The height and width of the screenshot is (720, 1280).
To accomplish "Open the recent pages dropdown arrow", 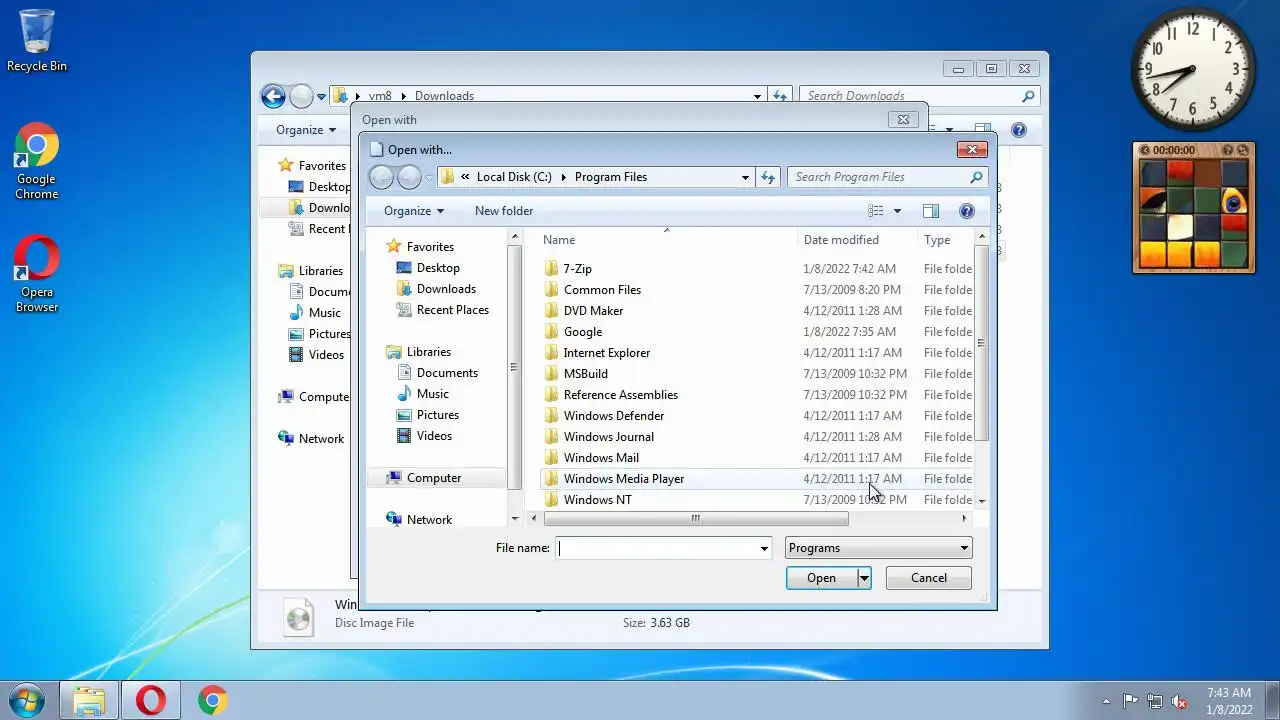I will (x=429, y=178).
